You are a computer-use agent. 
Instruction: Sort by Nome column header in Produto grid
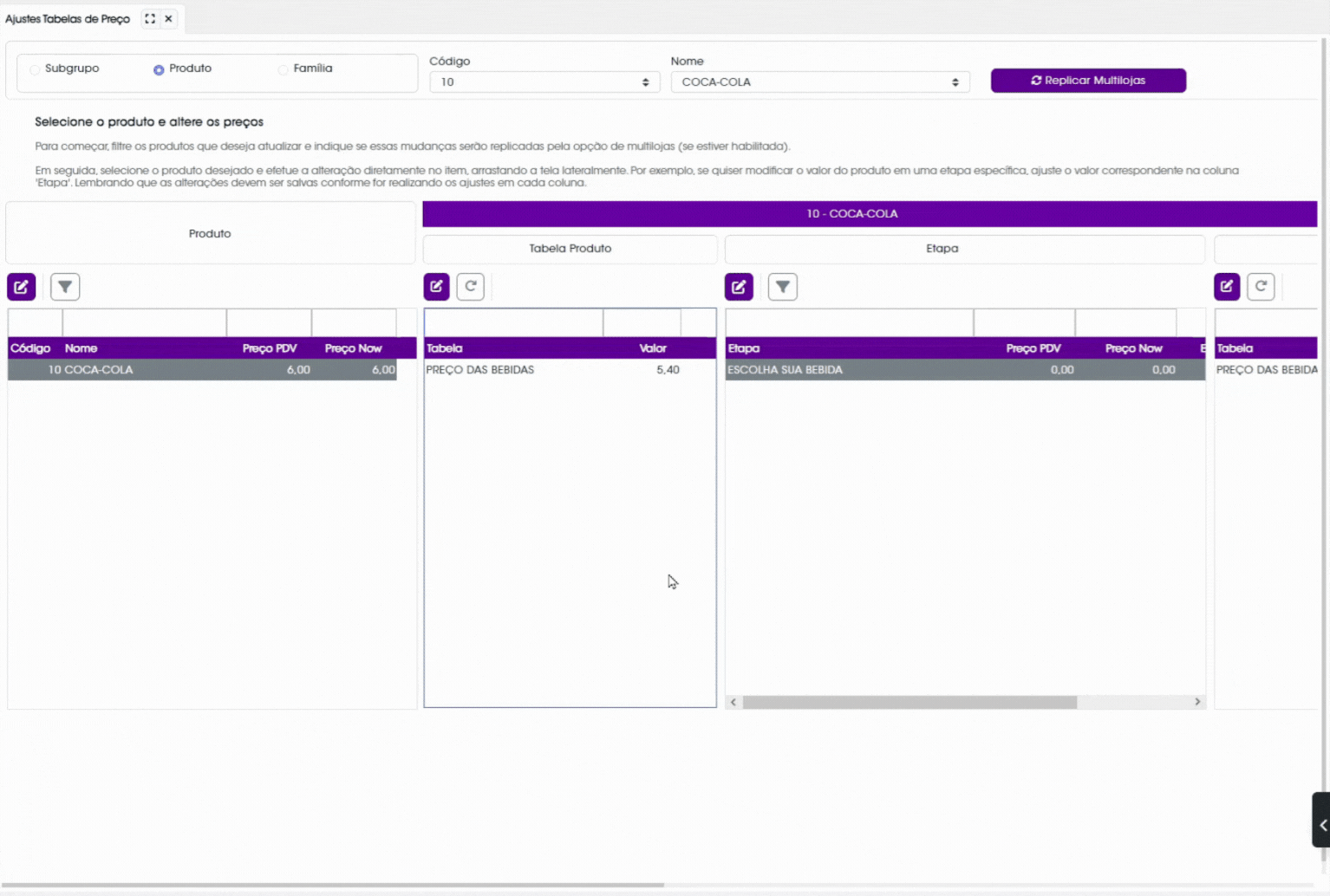pyautogui.click(x=81, y=348)
